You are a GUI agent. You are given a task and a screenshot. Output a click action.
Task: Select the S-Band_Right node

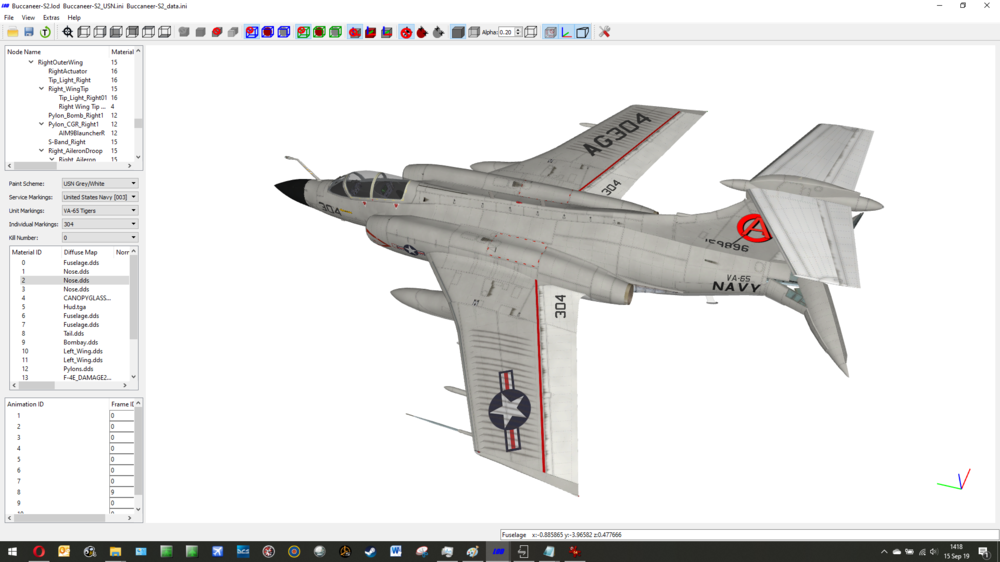pyautogui.click(x=67, y=142)
